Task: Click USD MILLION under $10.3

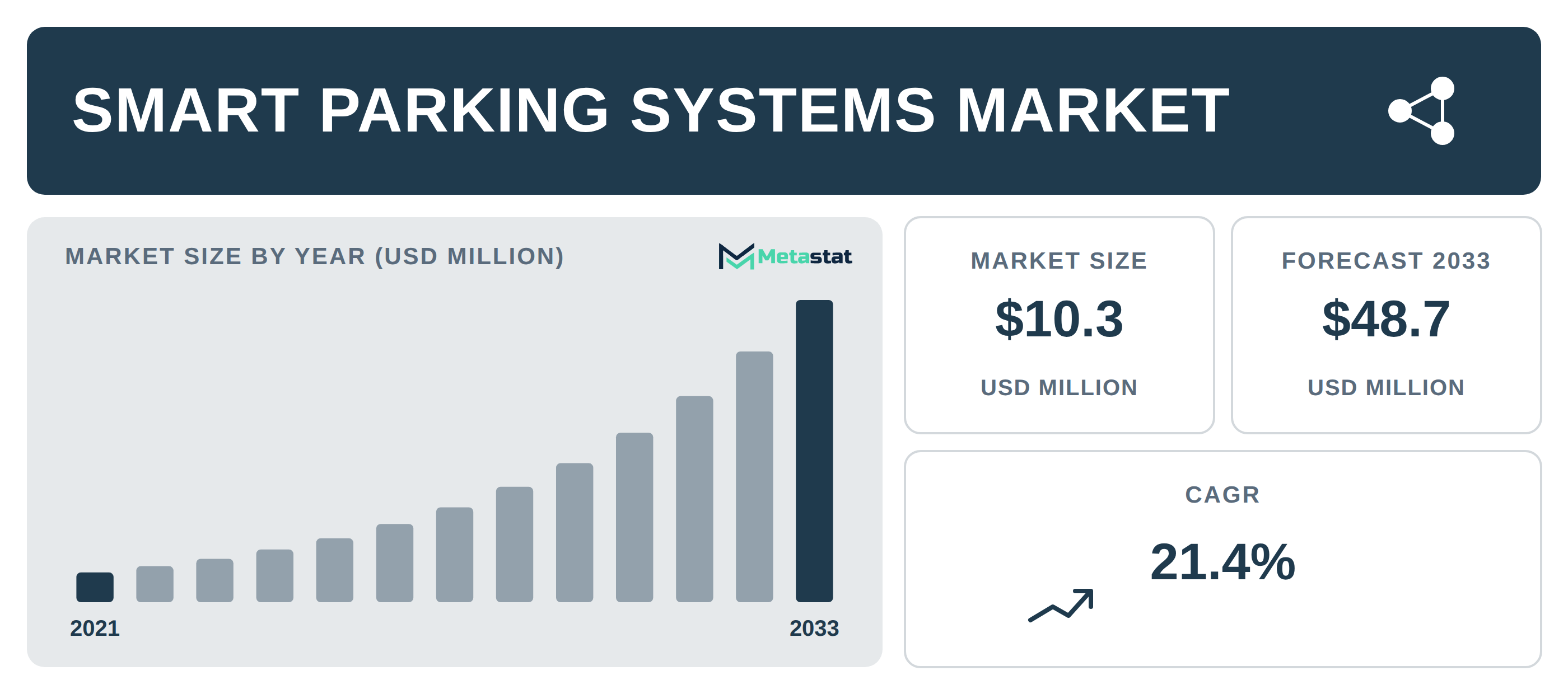Action: (1059, 387)
